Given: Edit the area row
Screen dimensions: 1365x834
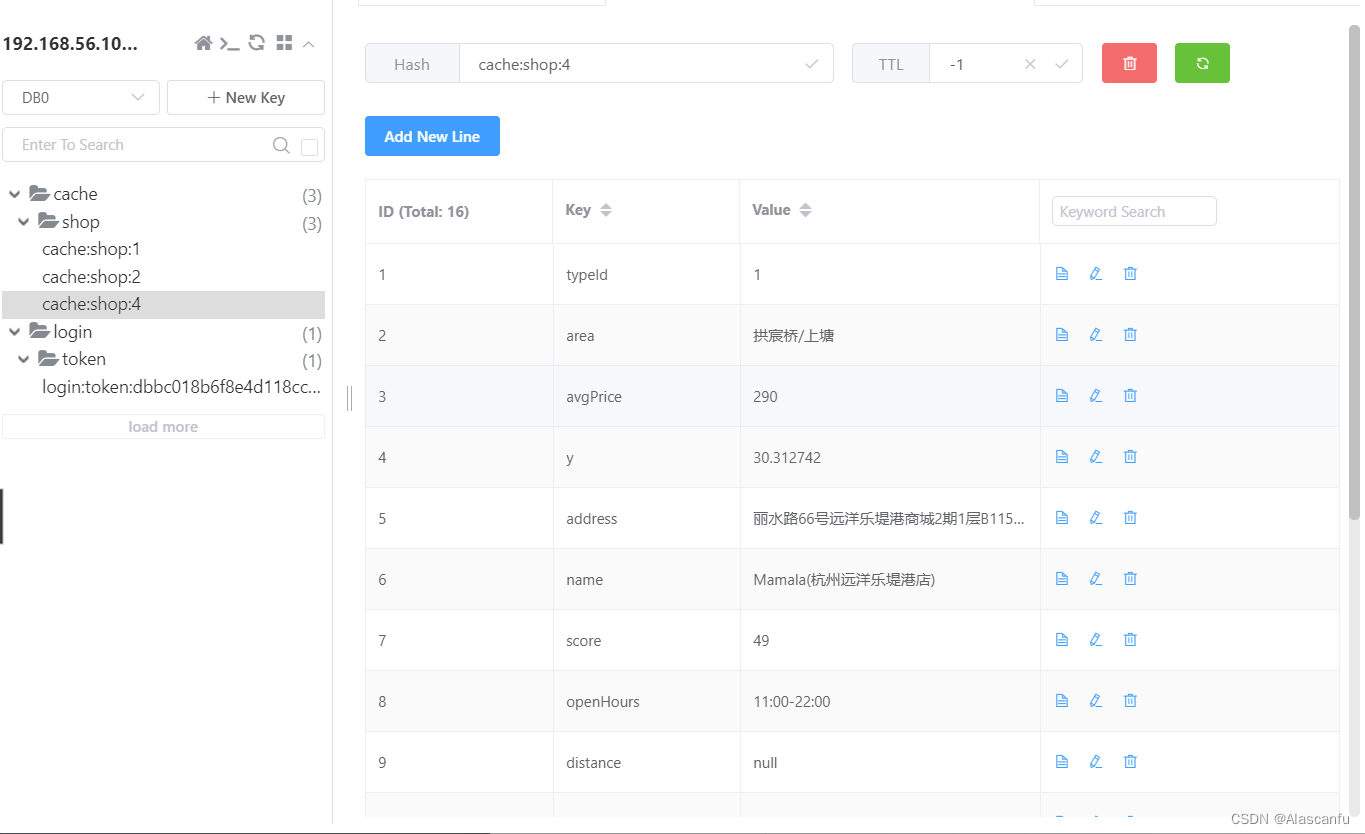Looking at the screenshot, I should click(x=1096, y=334).
